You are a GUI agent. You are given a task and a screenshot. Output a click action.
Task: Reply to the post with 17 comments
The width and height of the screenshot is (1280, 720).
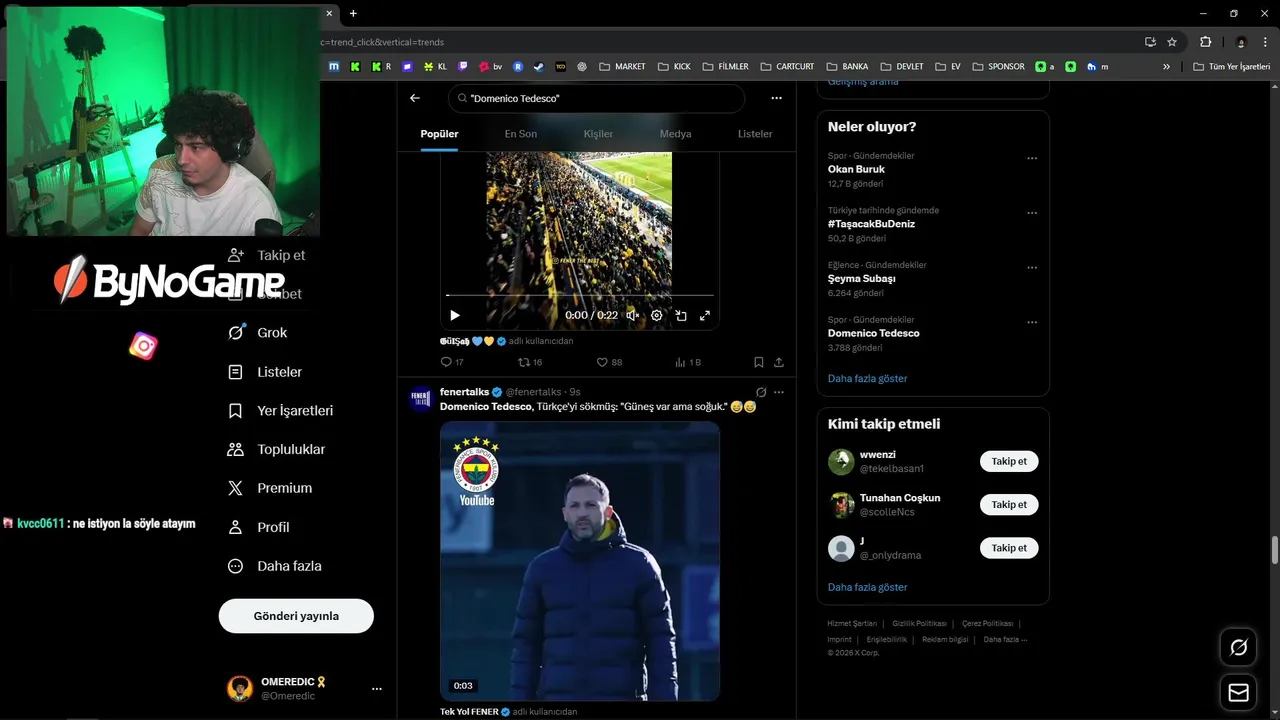coord(452,362)
